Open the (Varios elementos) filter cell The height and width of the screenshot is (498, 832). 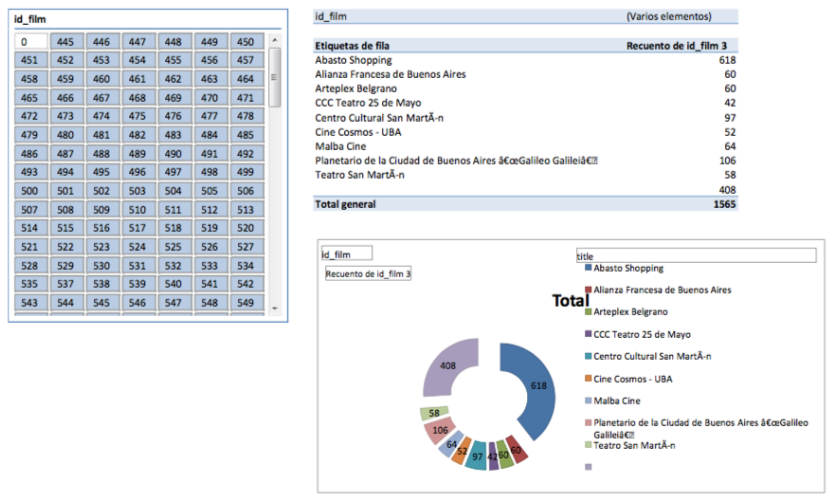[669, 16]
